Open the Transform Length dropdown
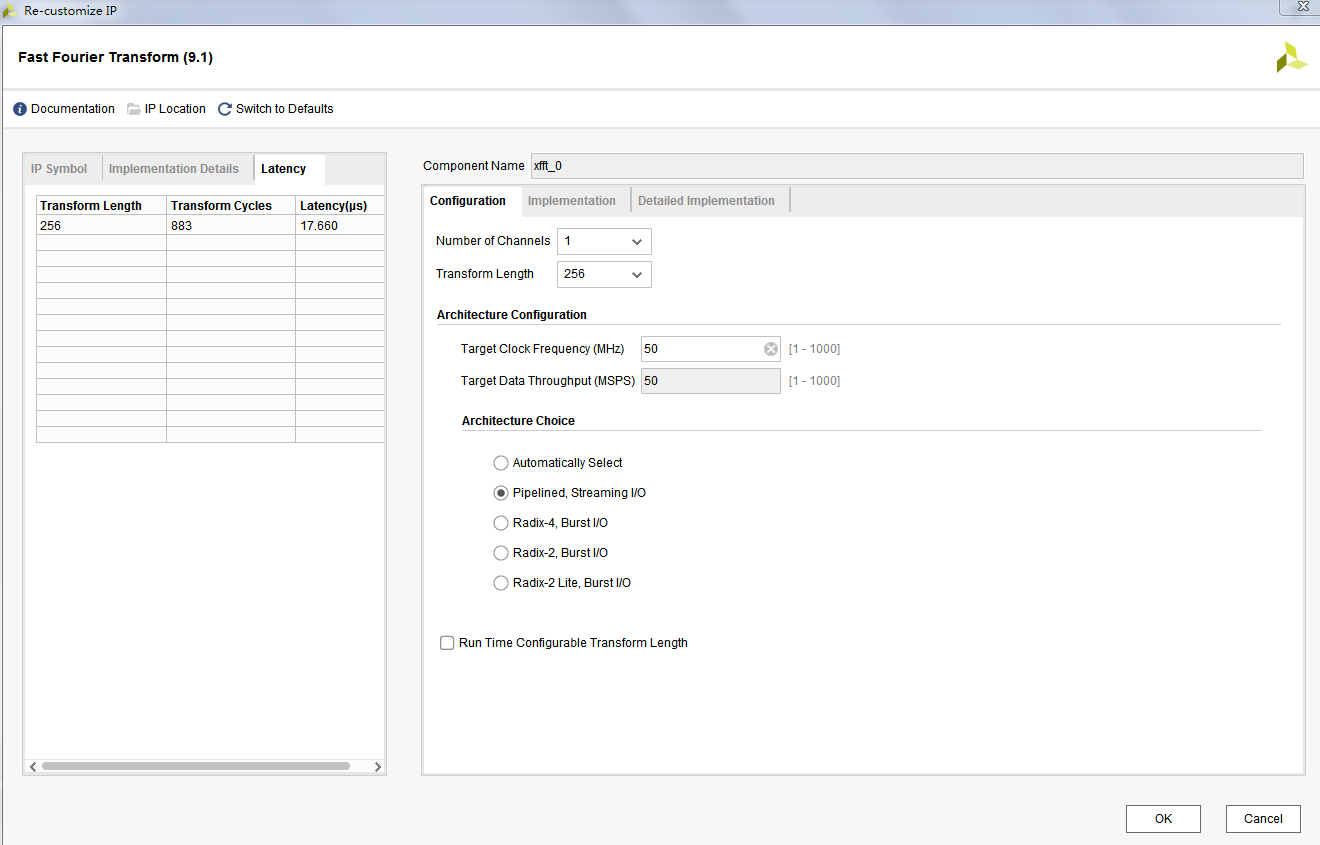Viewport: 1320px width, 845px height. tap(604, 274)
